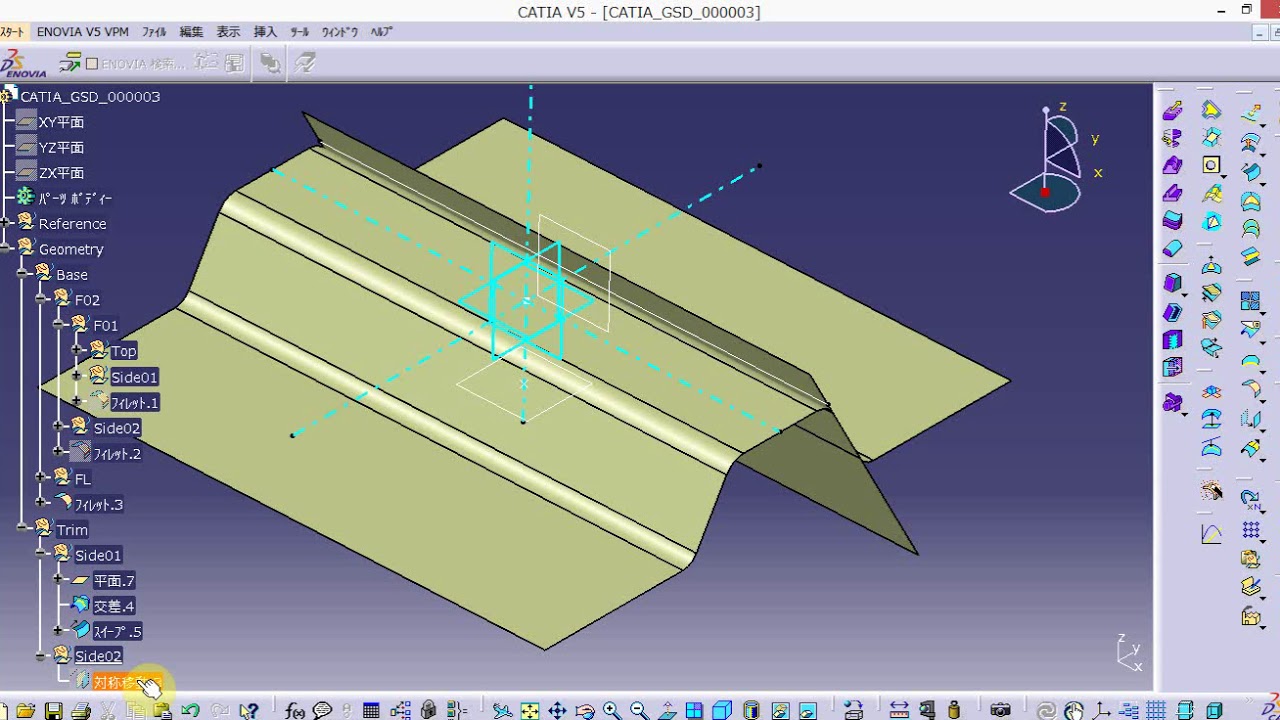Click the Measure Between icon
The height and width of the screenshot is (720, 1280).
tap(899, 711)
